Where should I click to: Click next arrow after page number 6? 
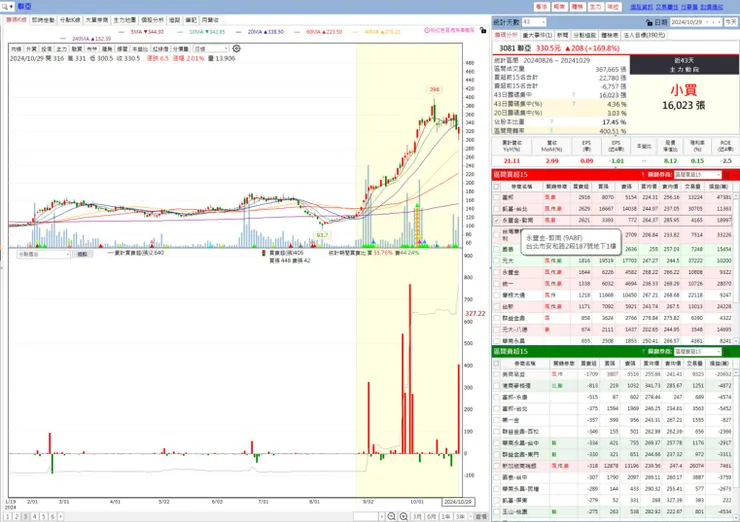60,516
